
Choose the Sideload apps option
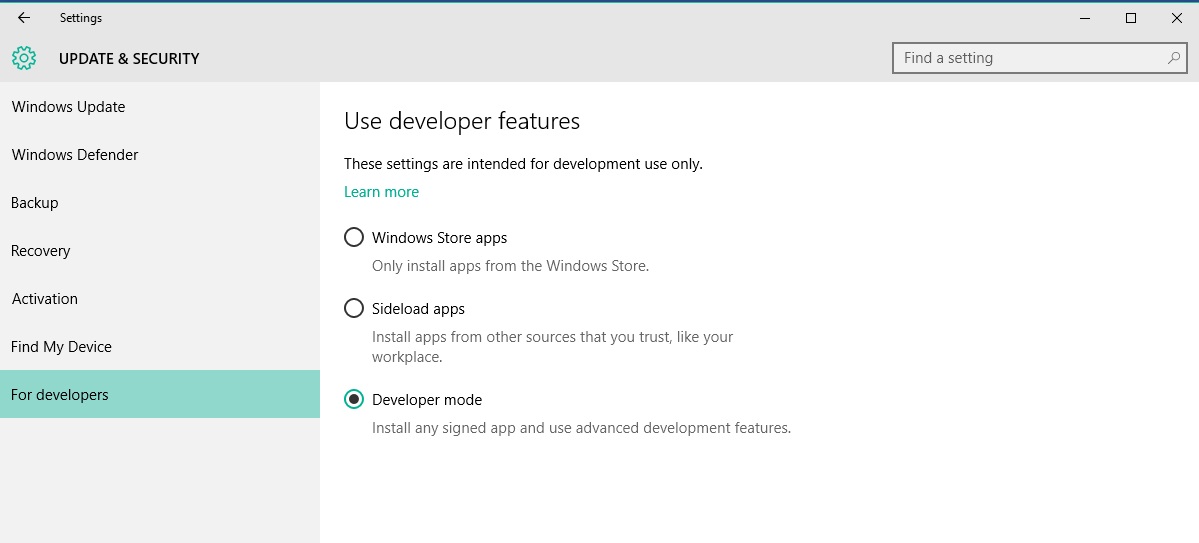tap(353, 309)
